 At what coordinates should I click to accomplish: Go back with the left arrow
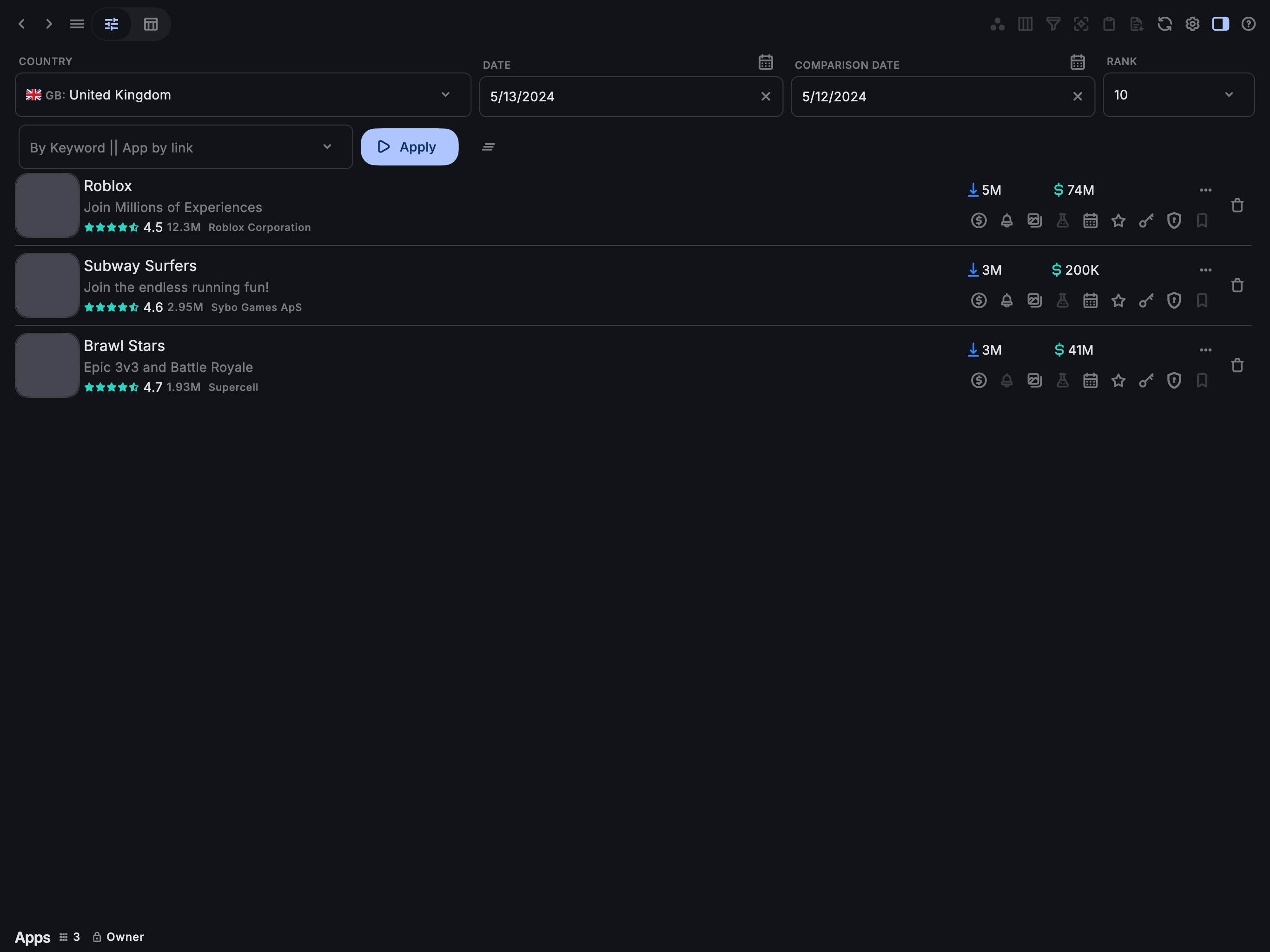pyautogui.click(x=22, y=24)
